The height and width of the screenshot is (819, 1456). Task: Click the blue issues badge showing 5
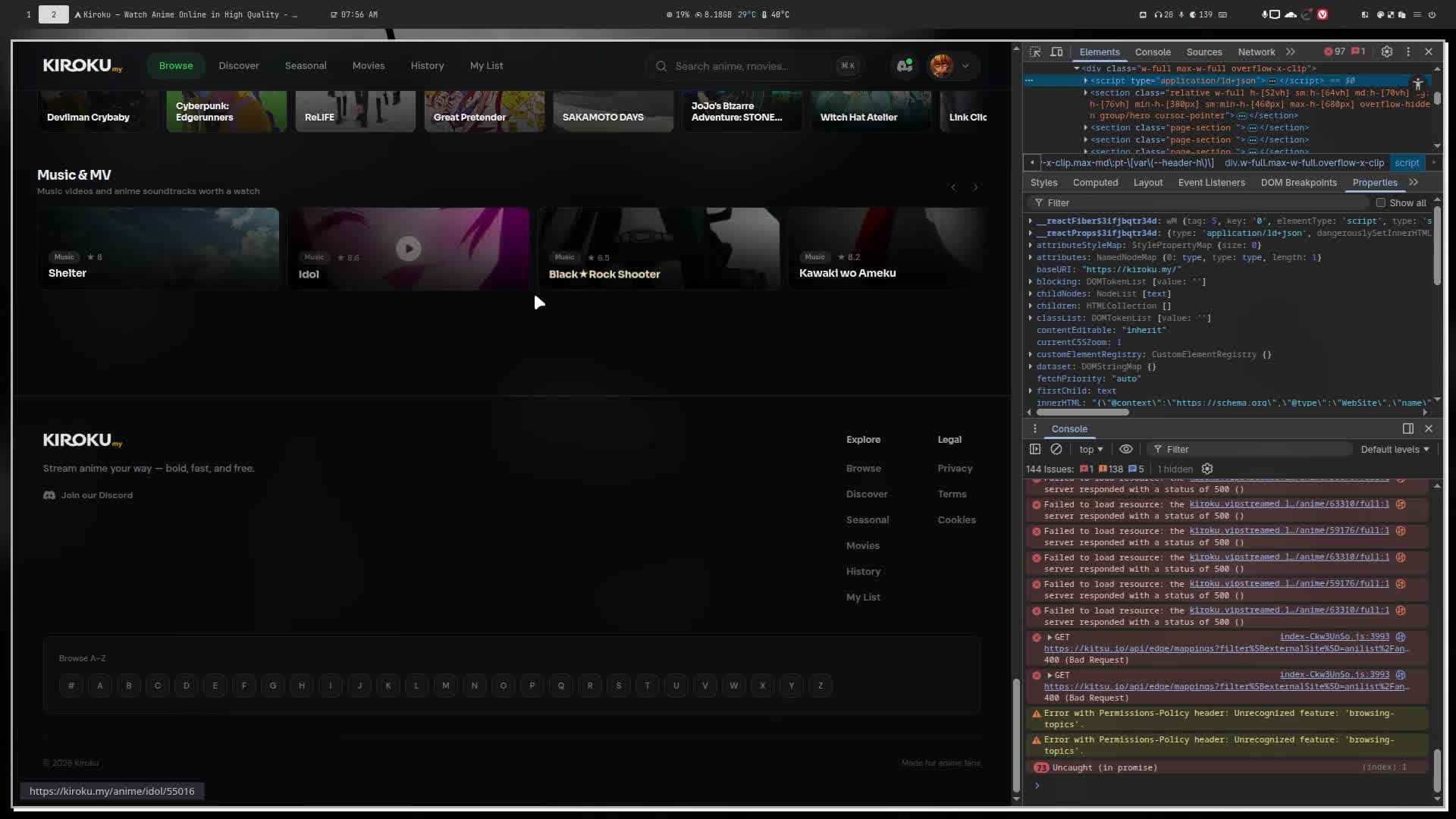(1136, 469)
